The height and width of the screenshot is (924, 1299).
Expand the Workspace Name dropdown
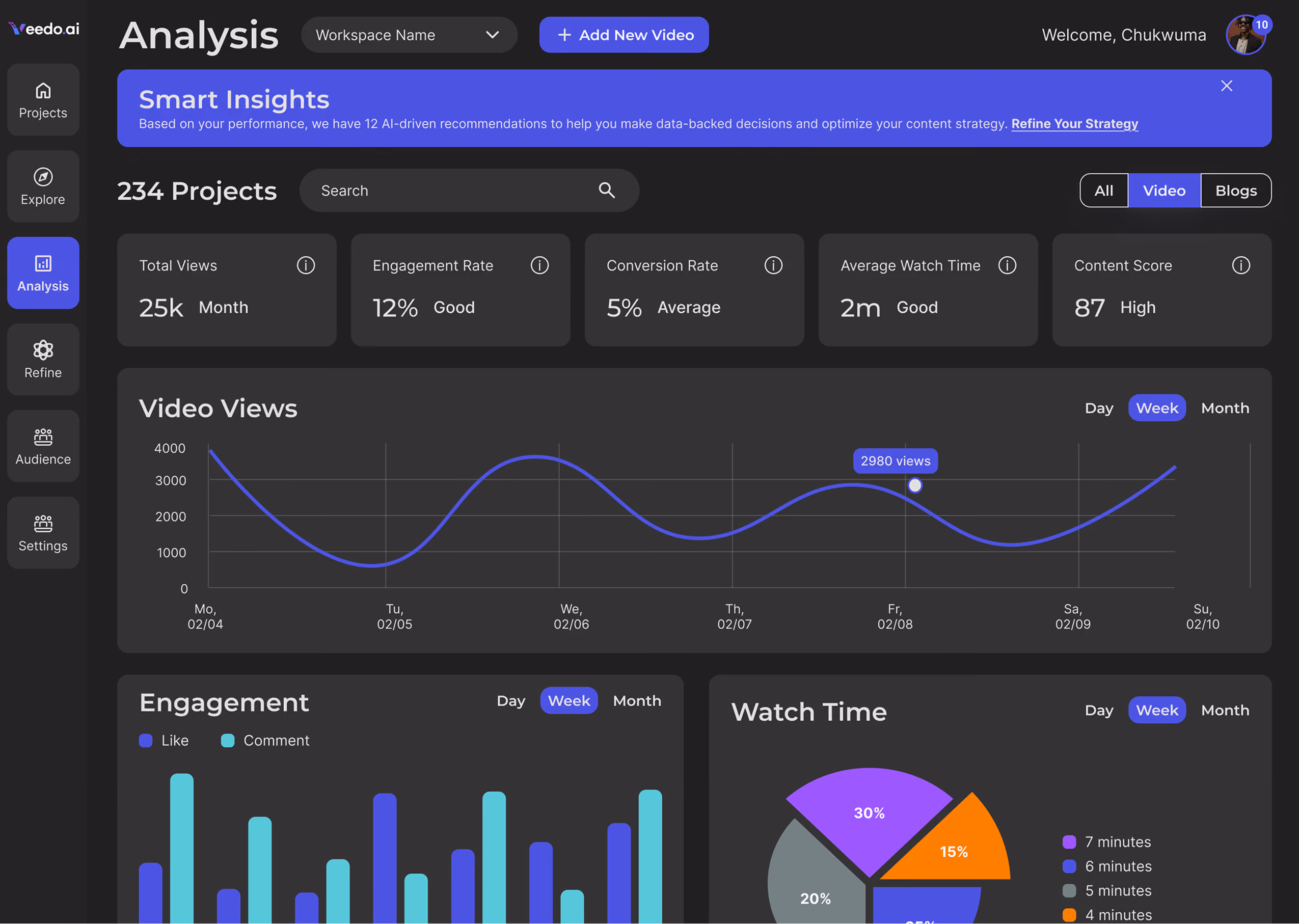(409, 35)
